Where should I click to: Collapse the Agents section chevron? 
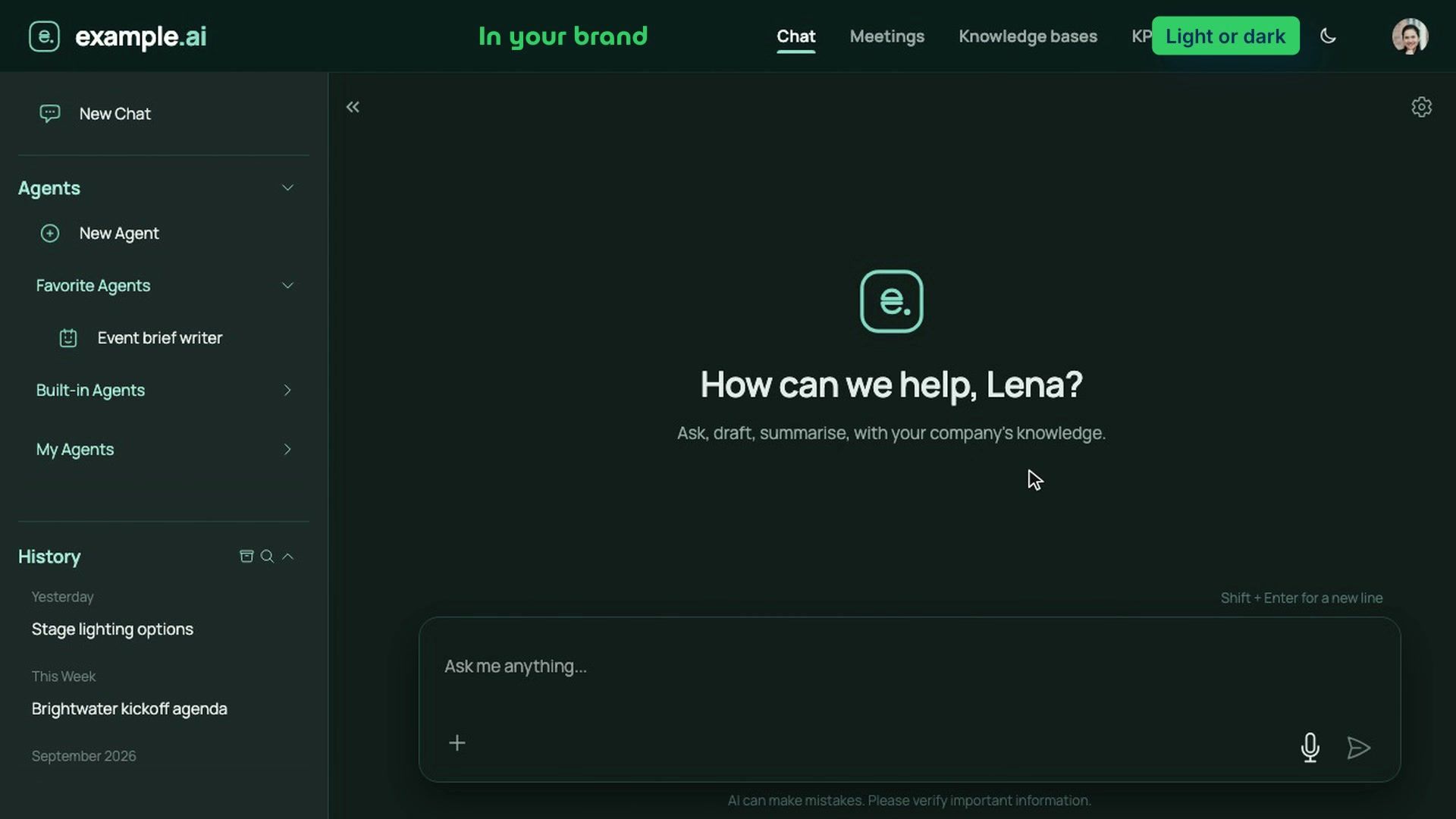tap(287, 188)
